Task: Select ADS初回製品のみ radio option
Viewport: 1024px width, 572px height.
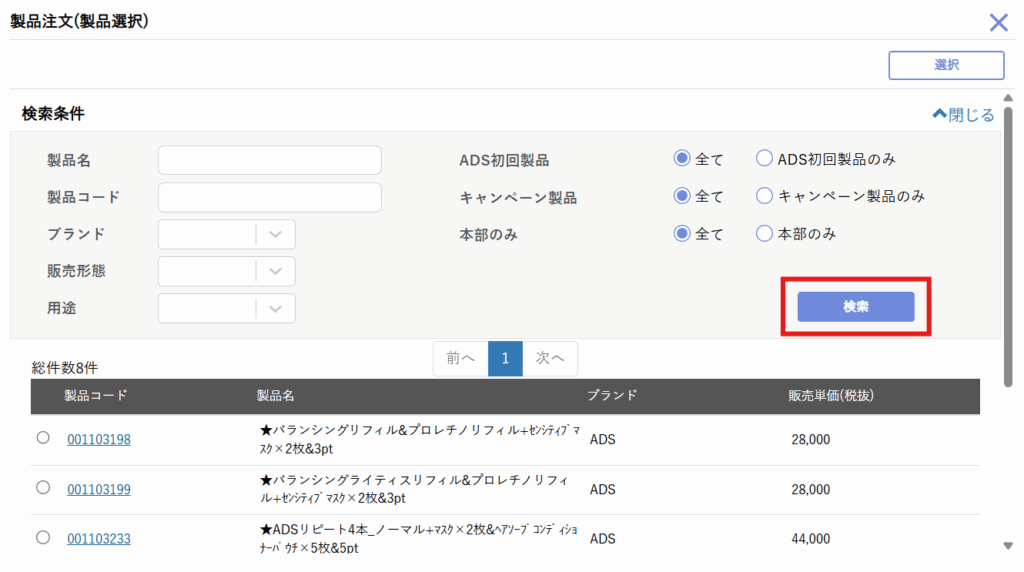Action: click(x=765, y=158)
